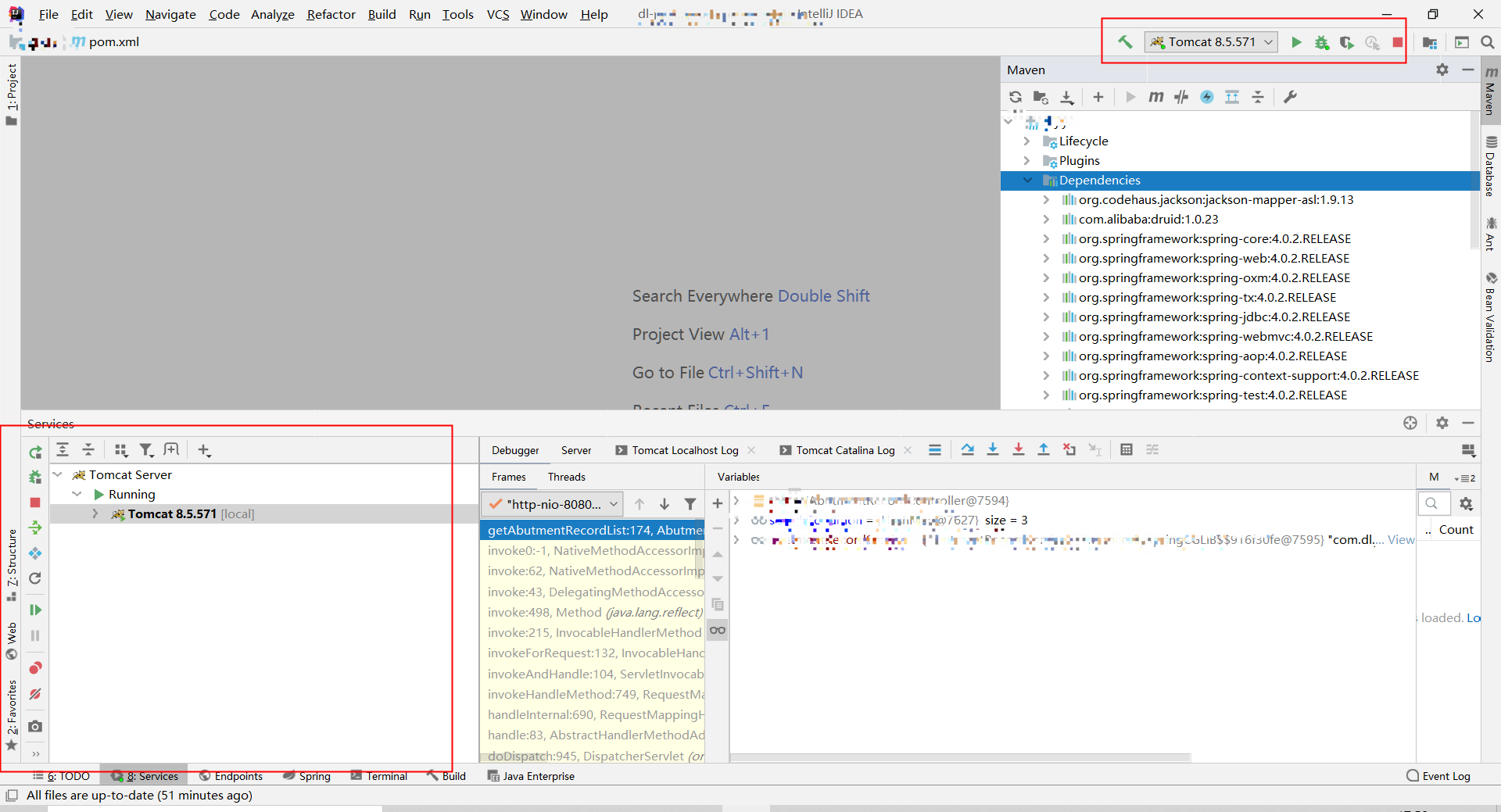This screenshot has height=812, width=1501.
Task: Add Maven project with plus icon
Action: coord(1098,97)
